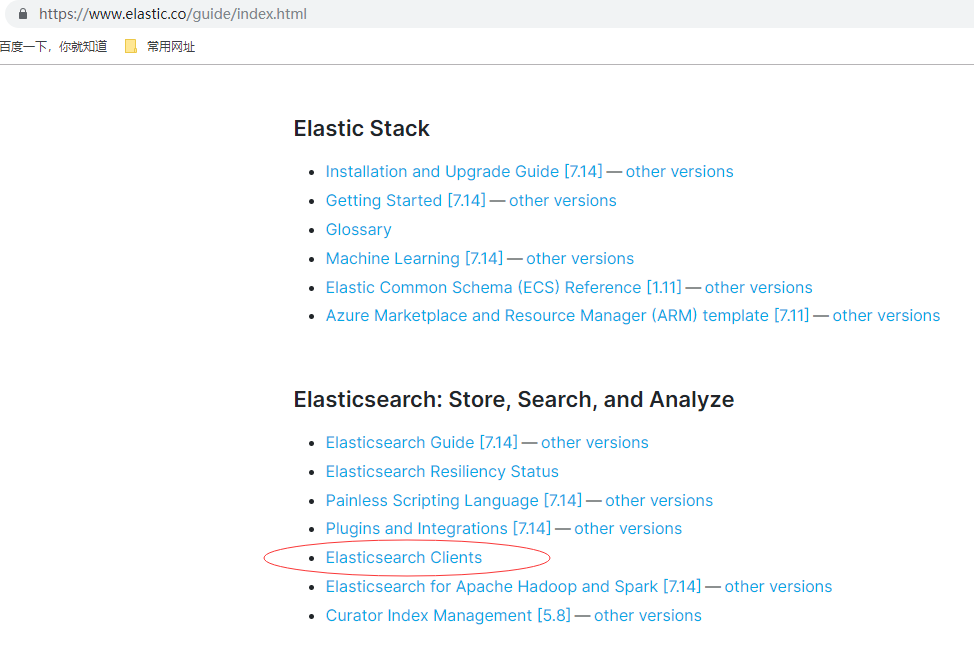The height and width of the screenshot is (647, 974).
Task: Click the URL address bar field
Action: point(491,14)
